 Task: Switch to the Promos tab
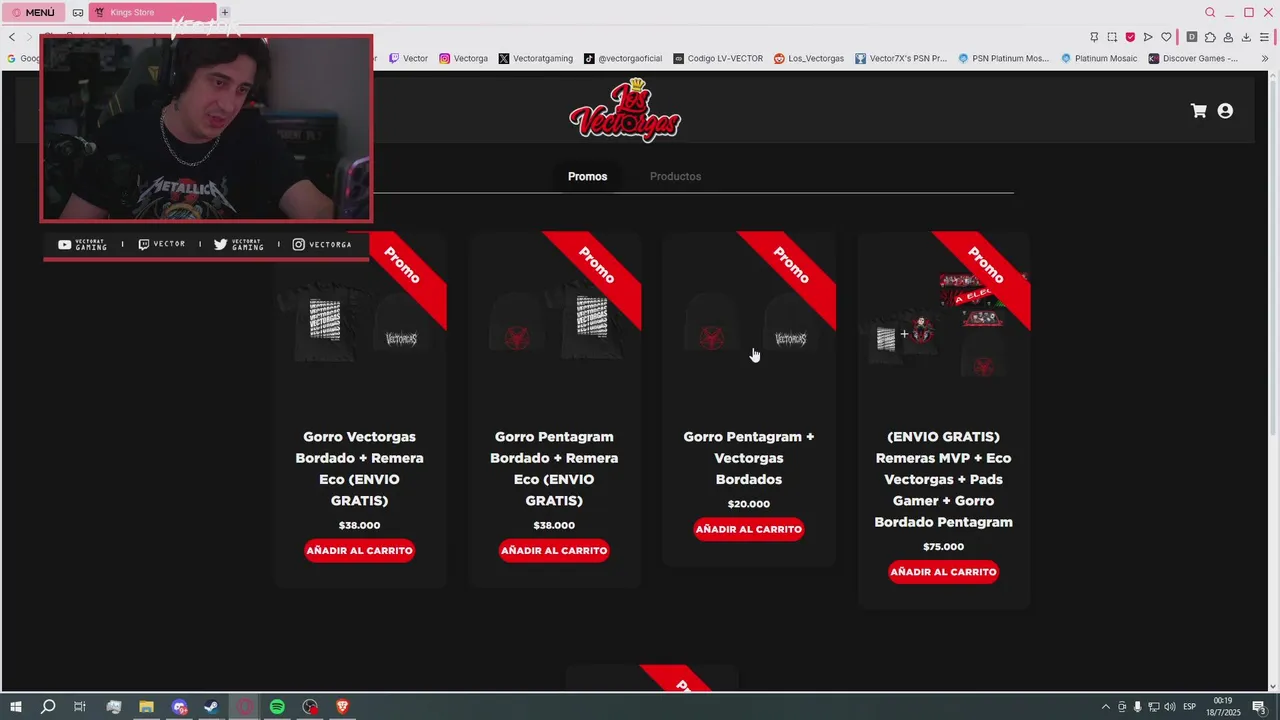[587, 176]
